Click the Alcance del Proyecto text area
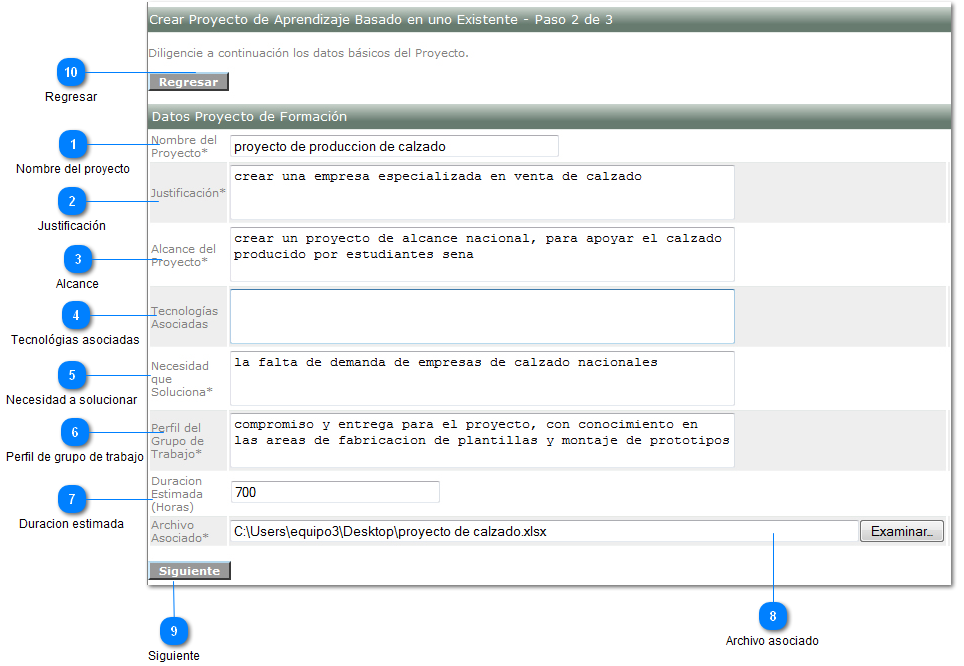The image size is (964, 666). [482, 255]
